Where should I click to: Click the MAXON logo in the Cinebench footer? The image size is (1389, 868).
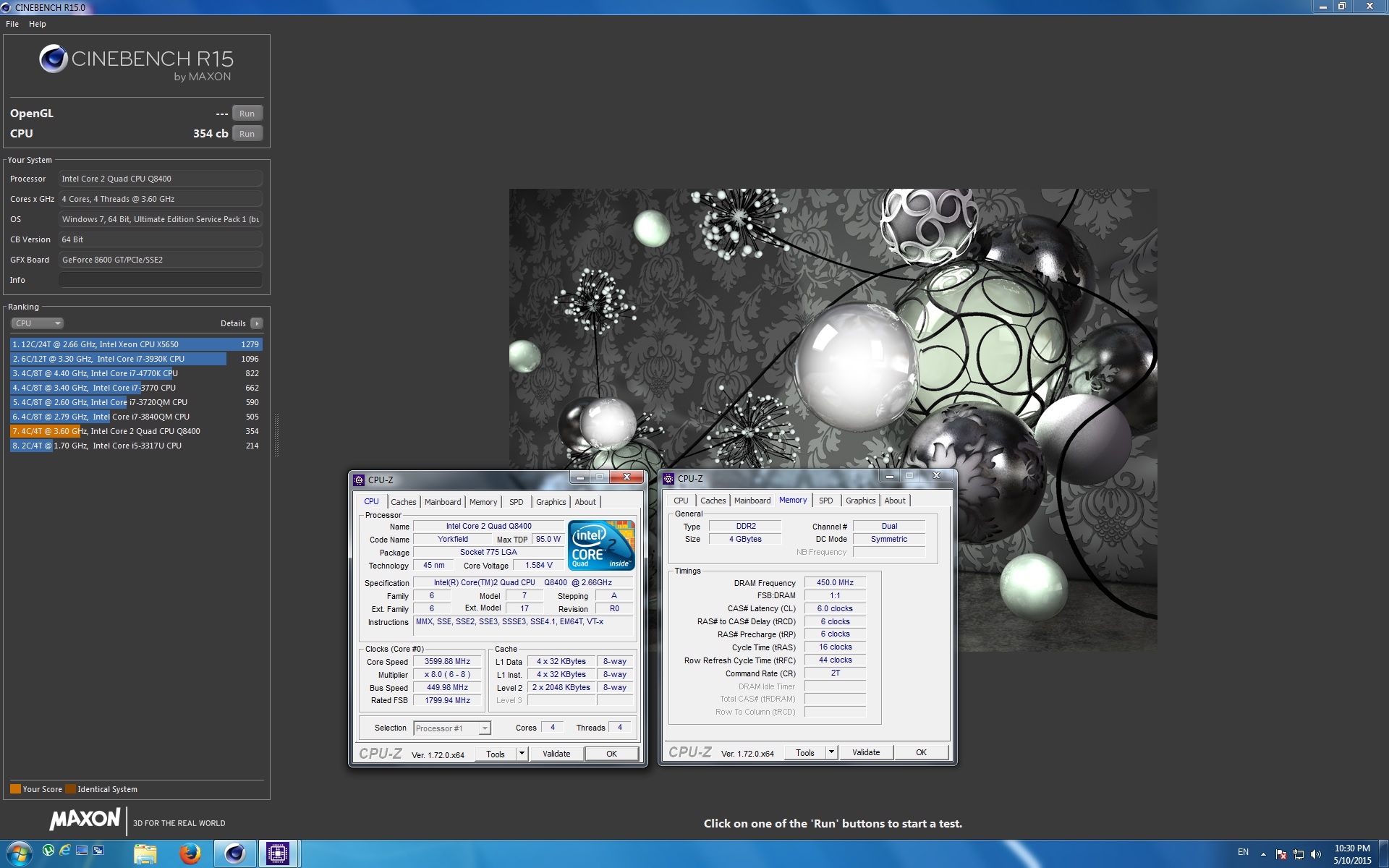[x=85, y=819]
